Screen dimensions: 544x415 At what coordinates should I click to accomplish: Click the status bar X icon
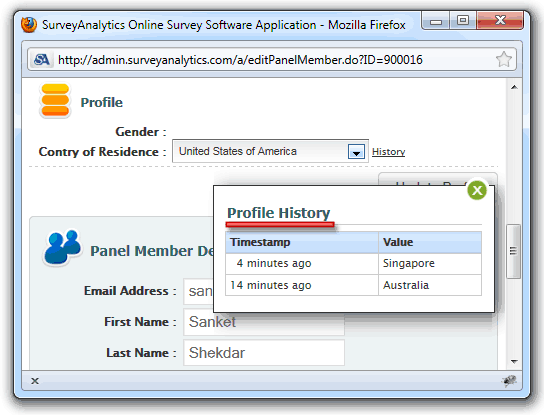(x=35, y=381)
